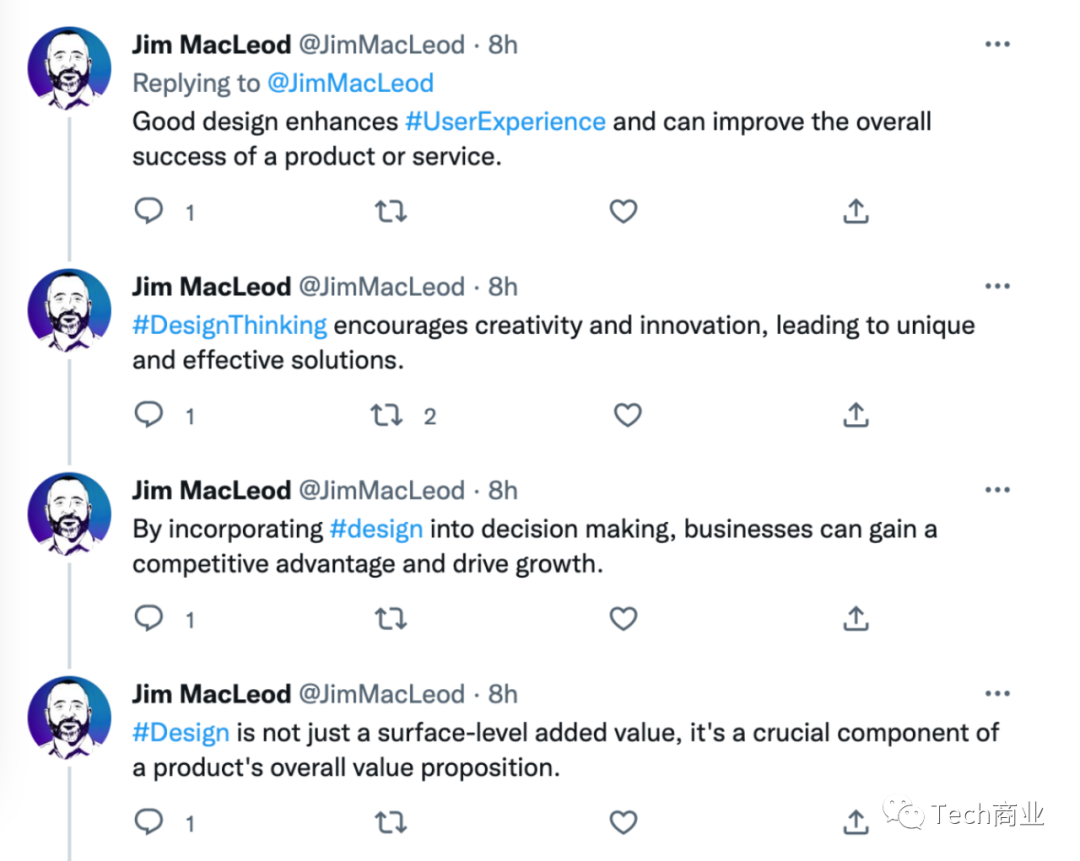Like the UserExperience tweet with the heart
The height and width of the screenshot is (861, 1080).
coord(623,211)
